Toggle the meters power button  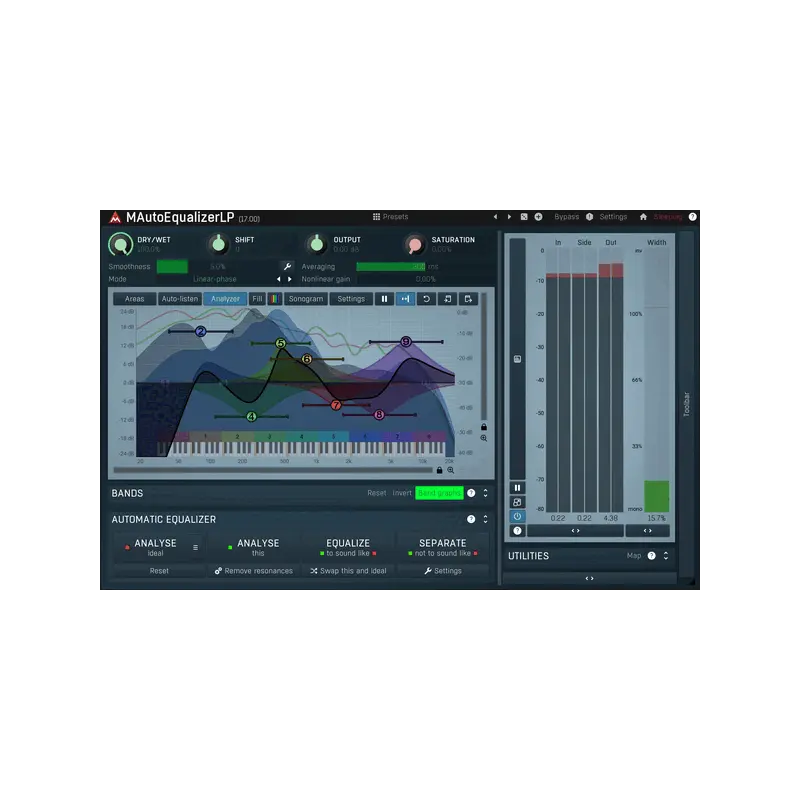click(517, 517)
